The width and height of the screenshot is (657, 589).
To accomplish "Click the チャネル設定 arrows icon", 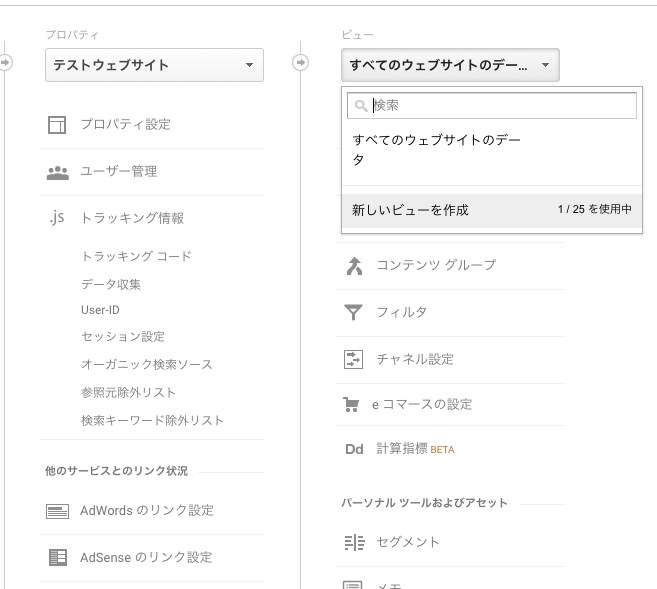I will [354, 359].
